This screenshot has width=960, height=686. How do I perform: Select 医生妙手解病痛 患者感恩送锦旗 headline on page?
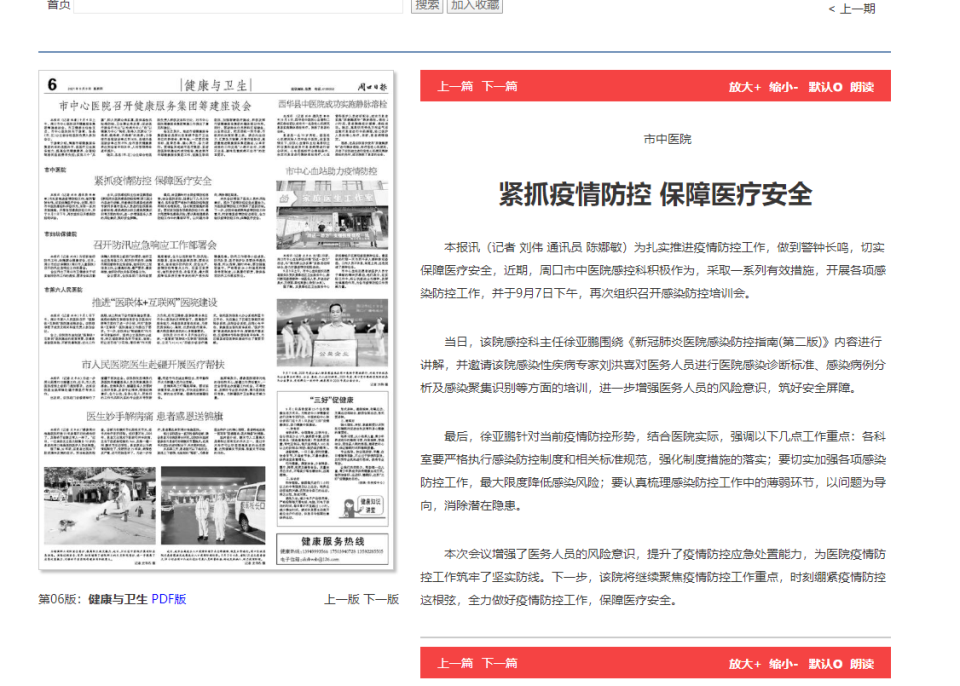coord(157,415)
